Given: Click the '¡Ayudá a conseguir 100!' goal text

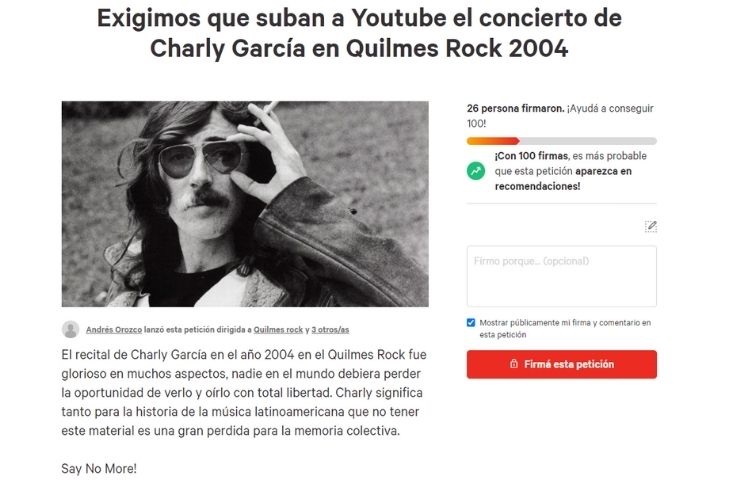Looking at the screenshot, I should (560, 116).
